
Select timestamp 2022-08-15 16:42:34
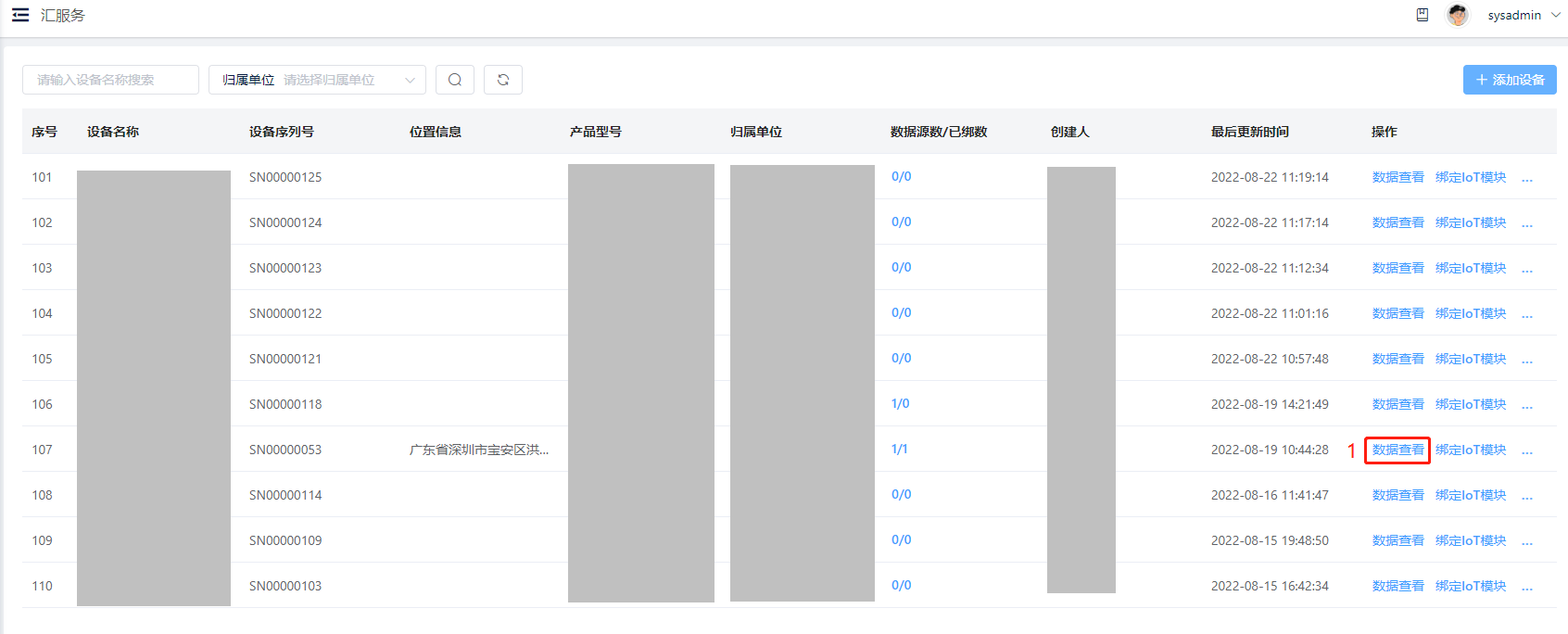pos(1270,586)
